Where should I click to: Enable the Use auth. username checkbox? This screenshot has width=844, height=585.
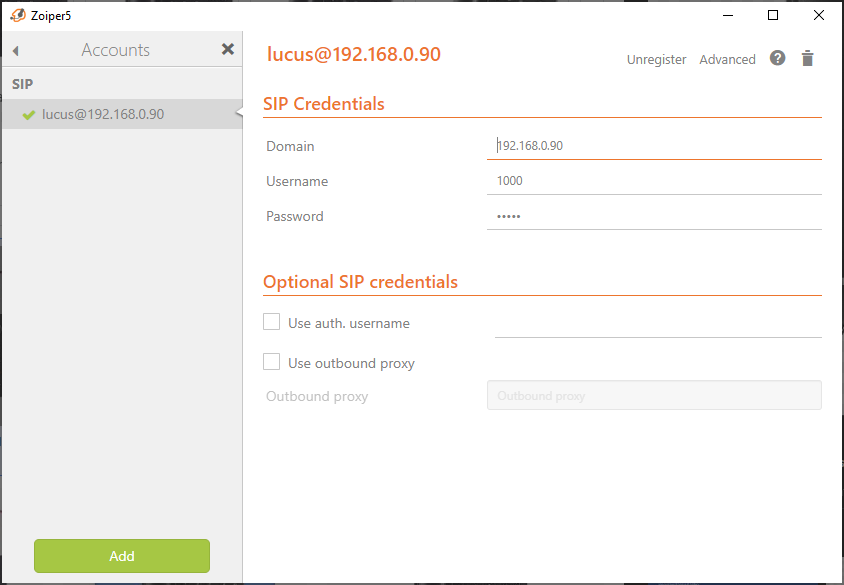[x=271, y=322]
